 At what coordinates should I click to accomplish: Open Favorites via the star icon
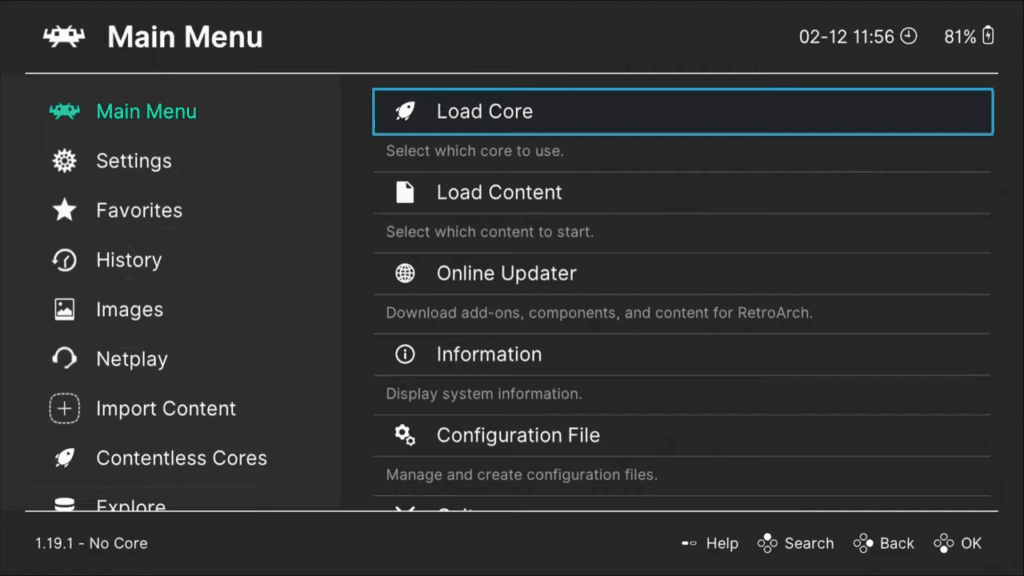[64, 210]
